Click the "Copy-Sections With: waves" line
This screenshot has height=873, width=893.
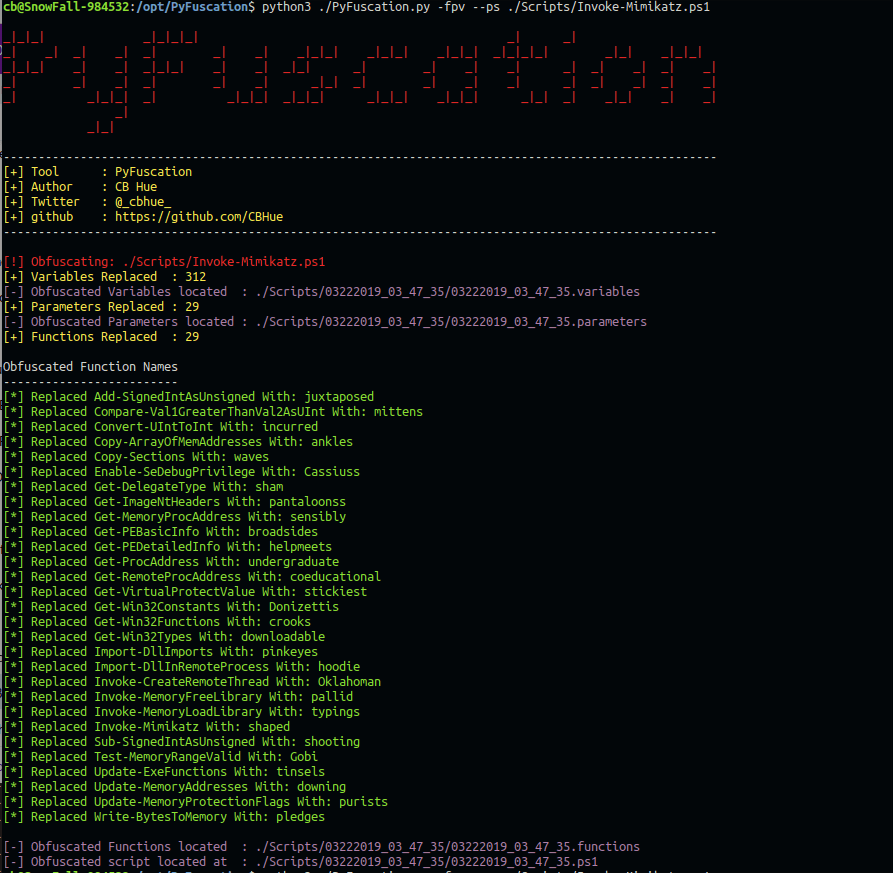coord(136,457)
